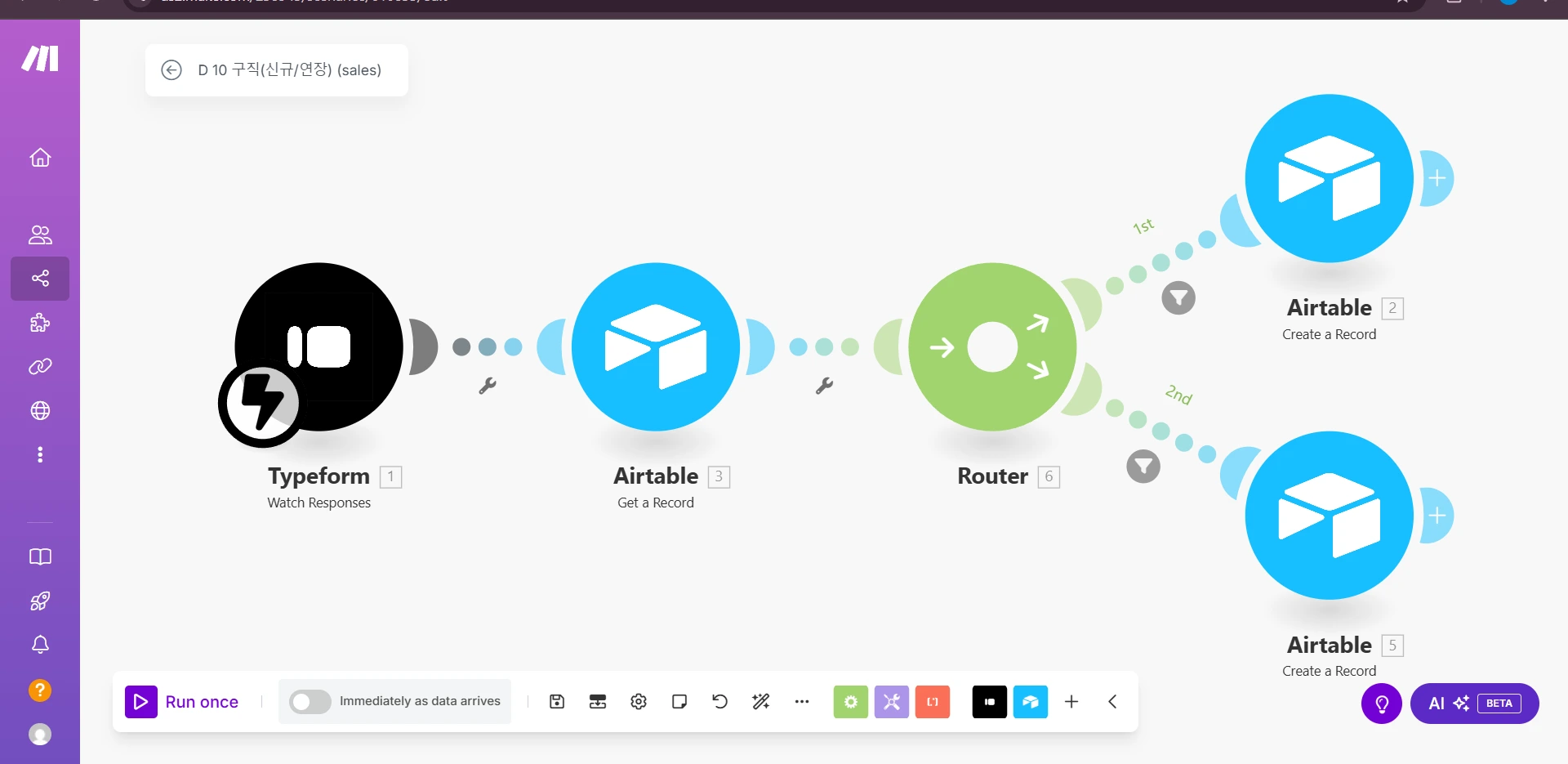Add a new module with the plus icon

coord(1071,701)
